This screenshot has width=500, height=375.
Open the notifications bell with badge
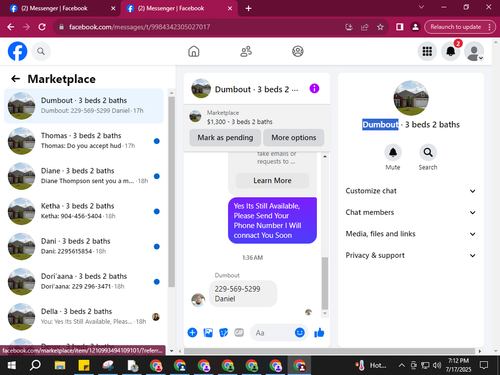(x=451, y=51)
